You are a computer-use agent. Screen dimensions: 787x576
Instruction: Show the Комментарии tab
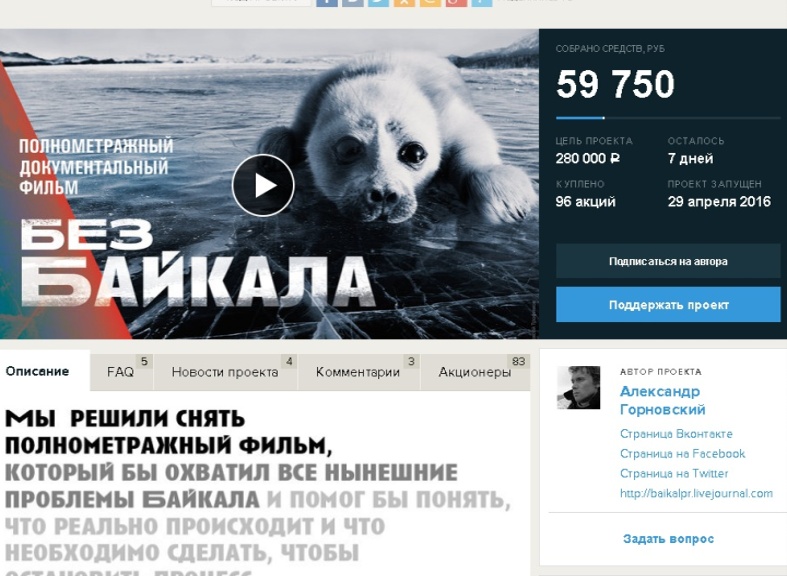coord(358,372)
